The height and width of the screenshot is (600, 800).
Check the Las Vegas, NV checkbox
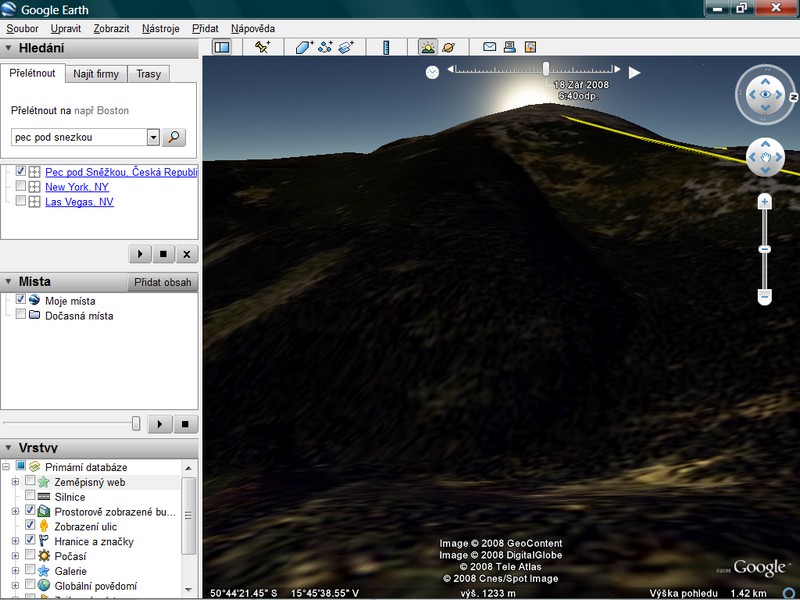(x=20, y=201)
